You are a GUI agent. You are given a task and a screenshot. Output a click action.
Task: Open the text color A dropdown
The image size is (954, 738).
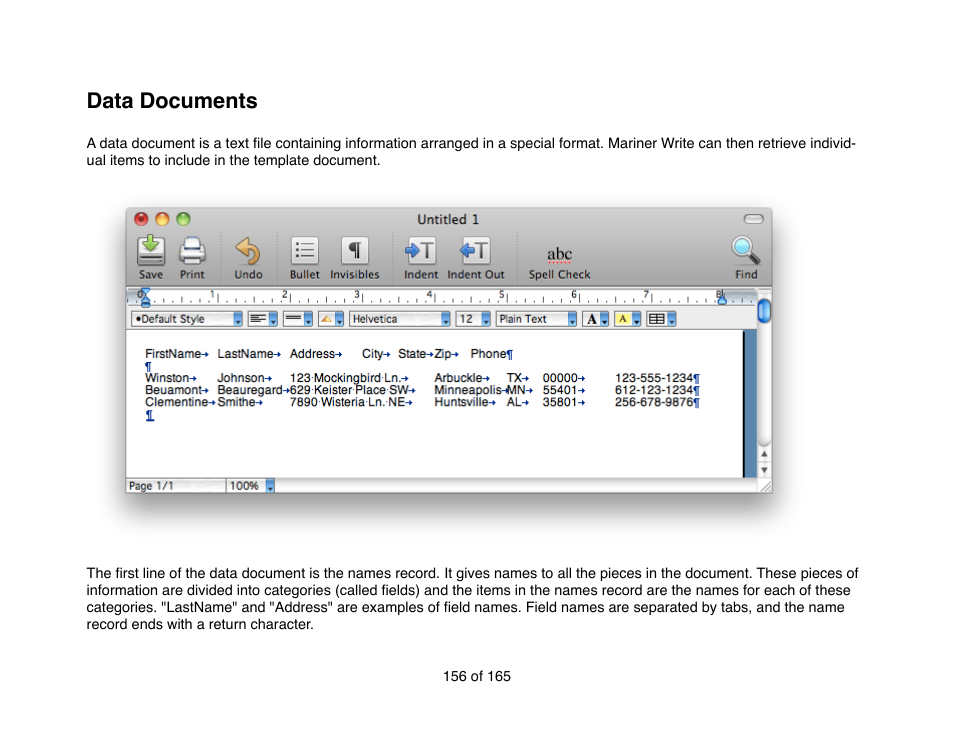pos(596,319)
